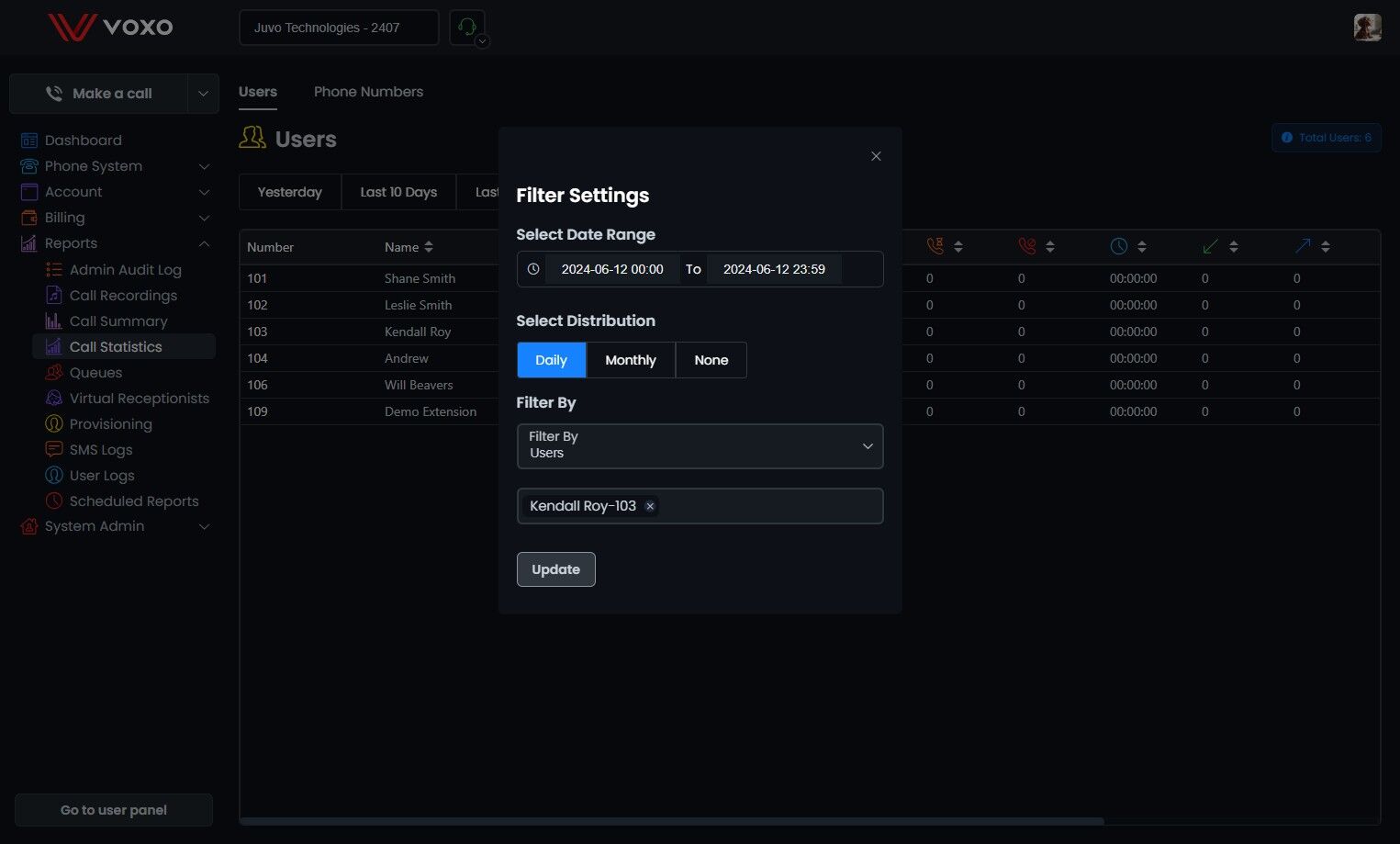
Task: Click the end date field 2024-06-12 23:59
Action: [774, 269]
